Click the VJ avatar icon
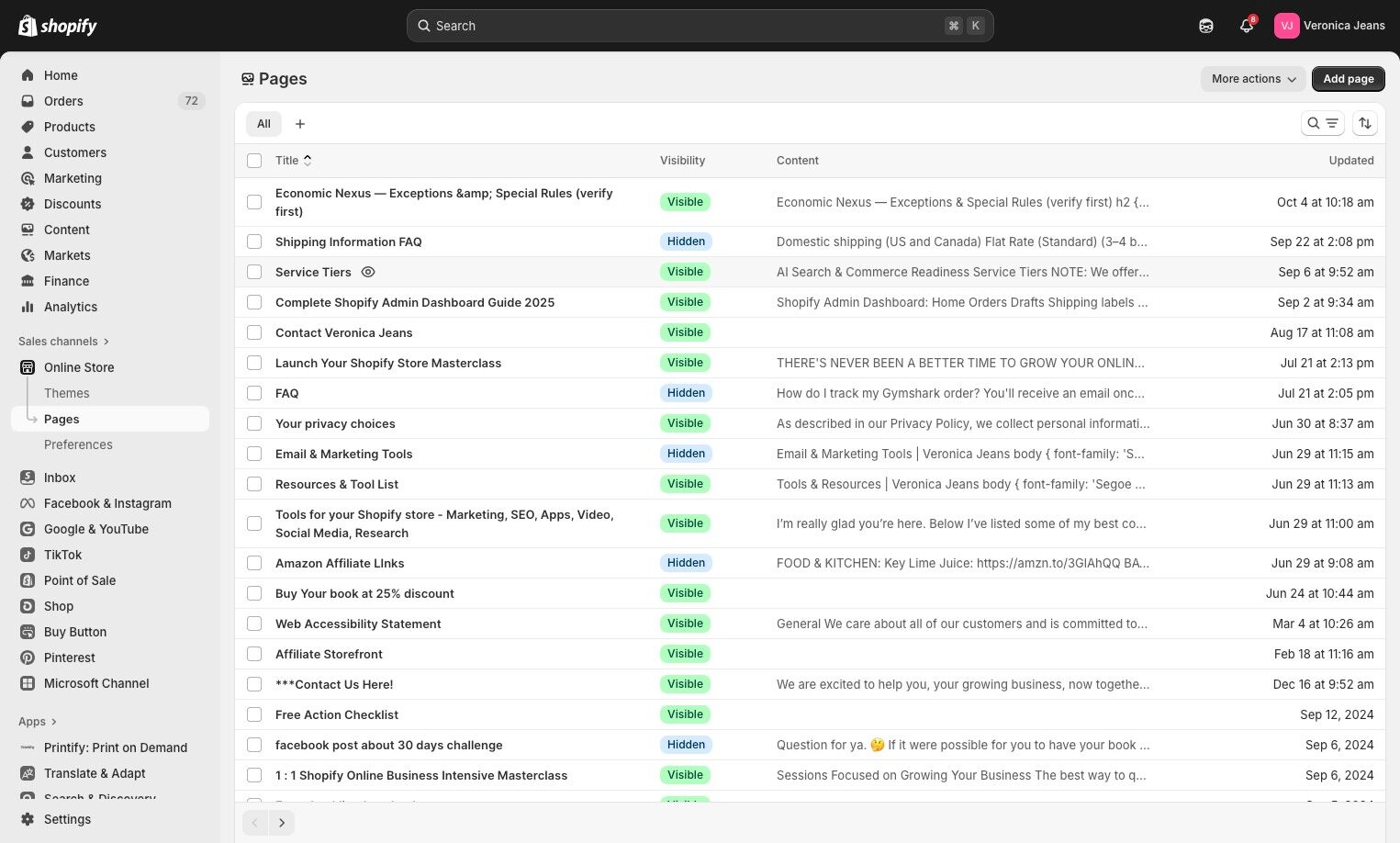The height and width of the screenshot is (843, 1400). 1286,26
